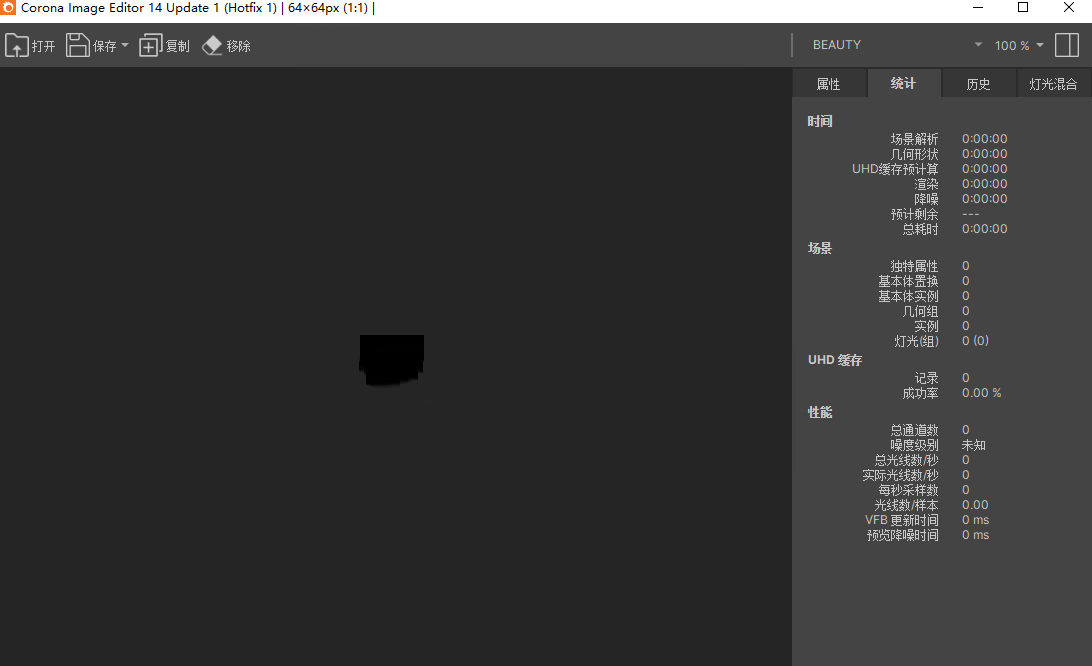
Task: Click the Corona app icon in title bar
Action: (8, 8)
